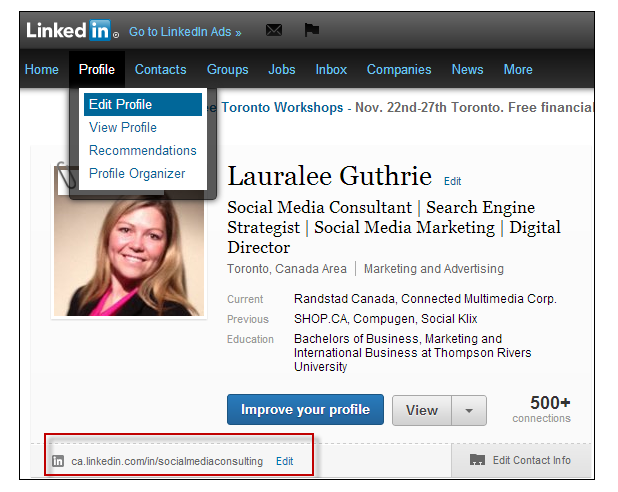Screen dimensions: 618x492
Task: Click the ca.linkedin.com/in/socialmediaconsulting URL text
Action: pyautogui.click(x=167, y=461)
